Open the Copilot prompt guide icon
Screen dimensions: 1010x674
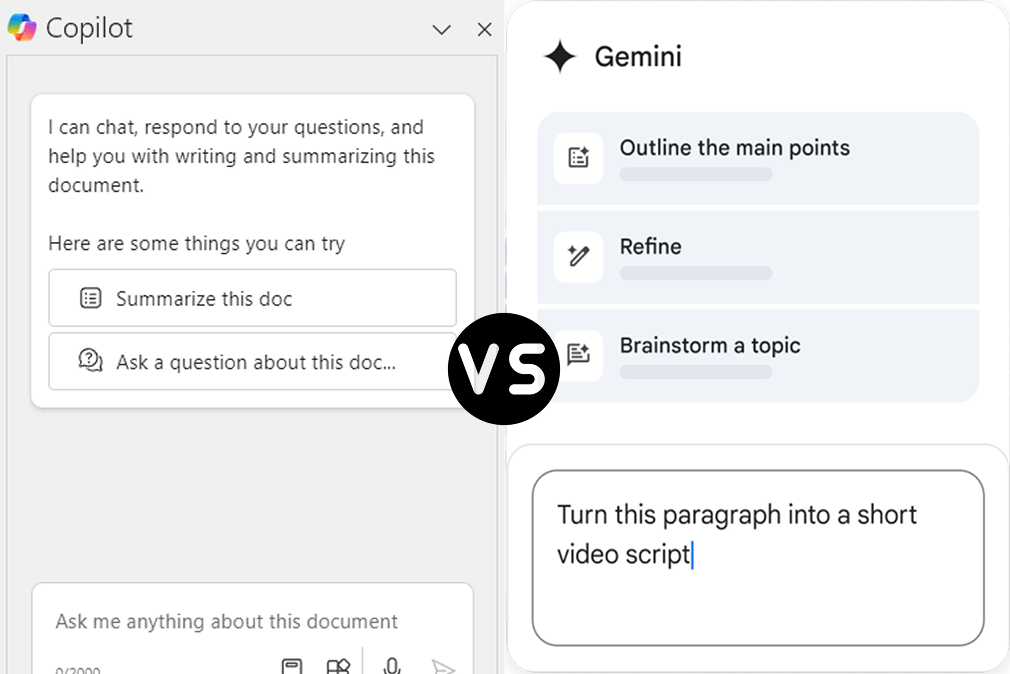coord(292,666)
